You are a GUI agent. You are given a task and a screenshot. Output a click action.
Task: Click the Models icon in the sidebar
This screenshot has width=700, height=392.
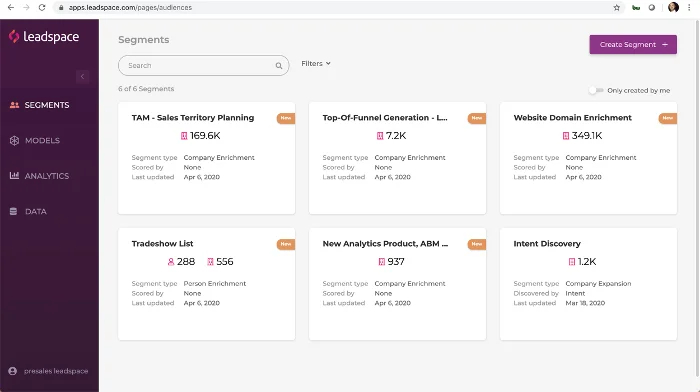click(14, 140)
